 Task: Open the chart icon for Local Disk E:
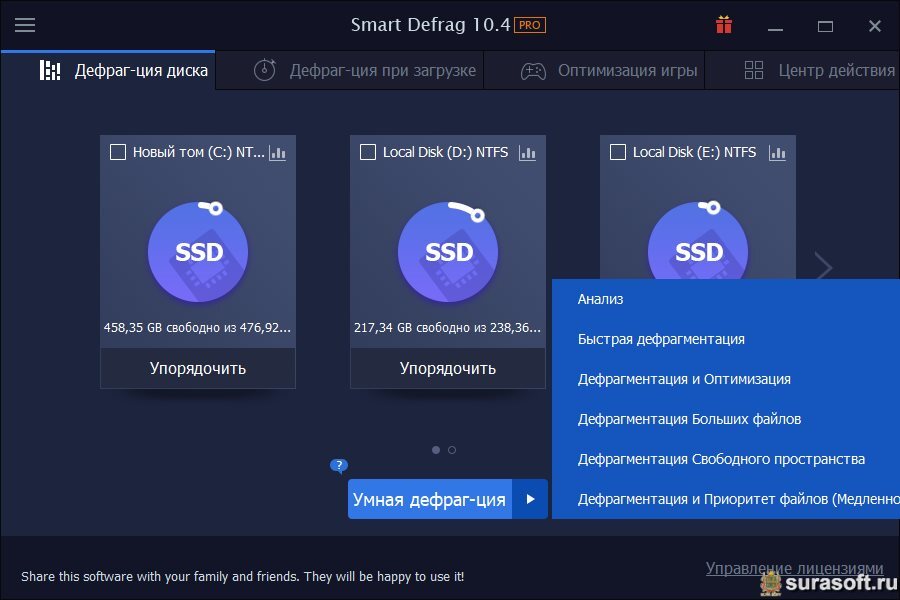(x=777, y=153)
